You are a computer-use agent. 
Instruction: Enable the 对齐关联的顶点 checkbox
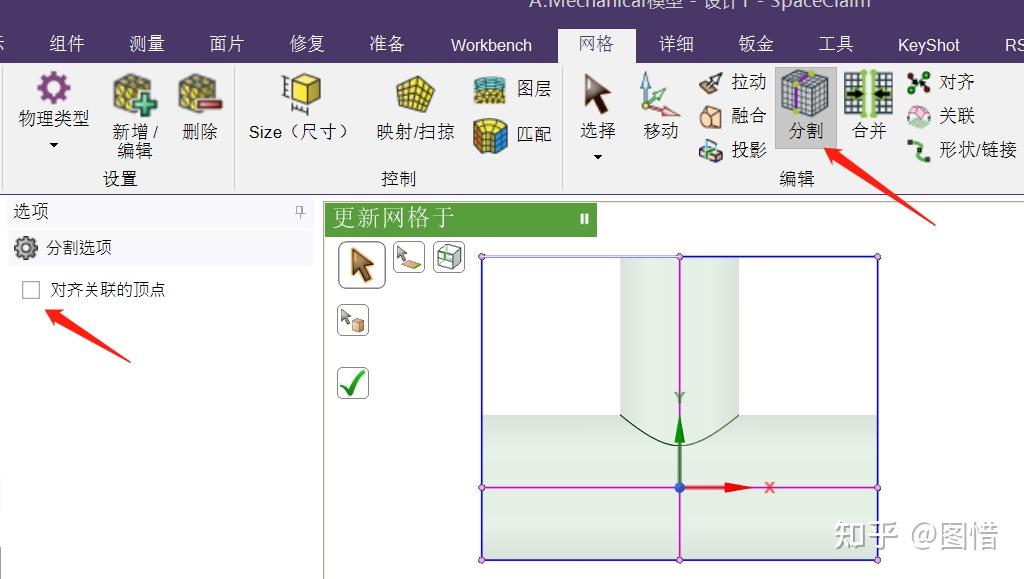[x=30, y=289]
